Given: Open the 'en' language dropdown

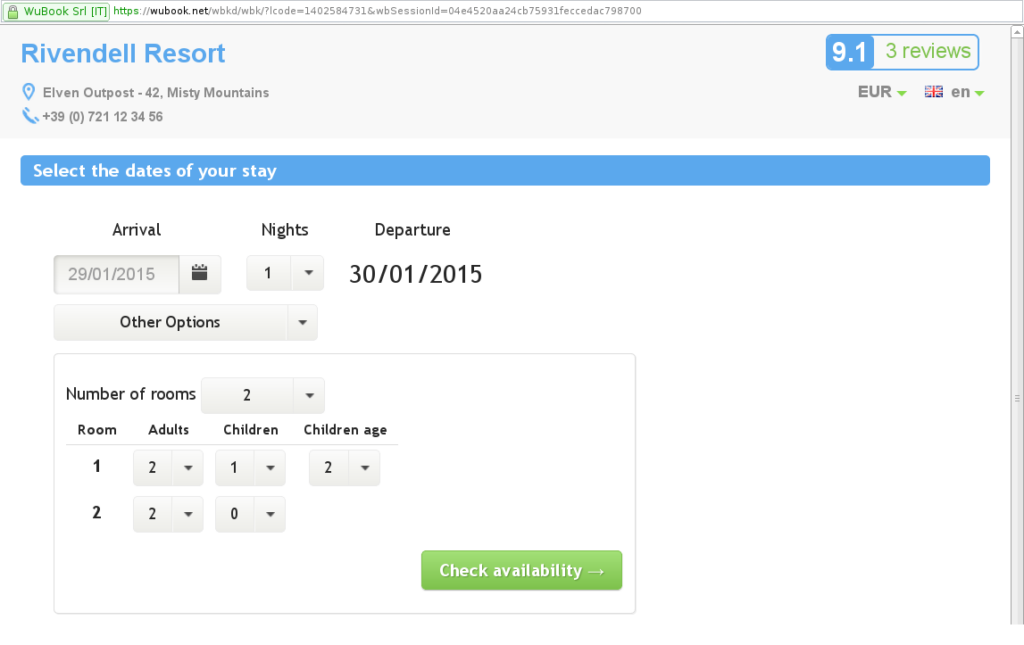Looking at the screenshot, I should [962, 91].
